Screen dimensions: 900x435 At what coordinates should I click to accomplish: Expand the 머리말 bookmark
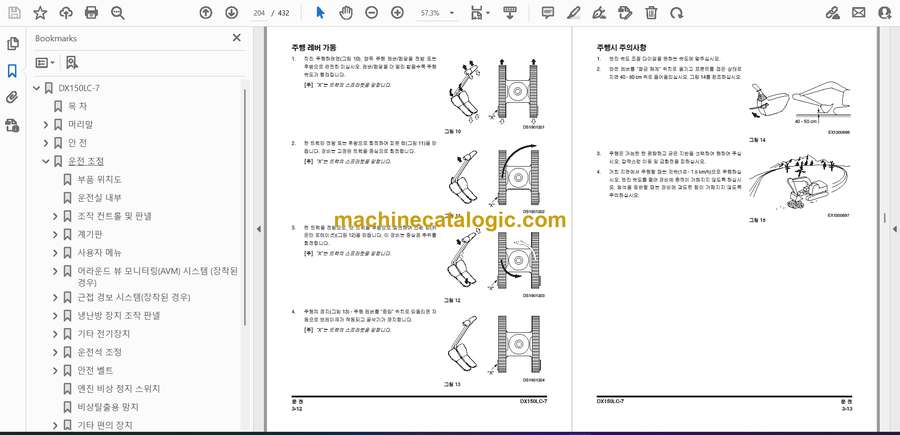46,125
